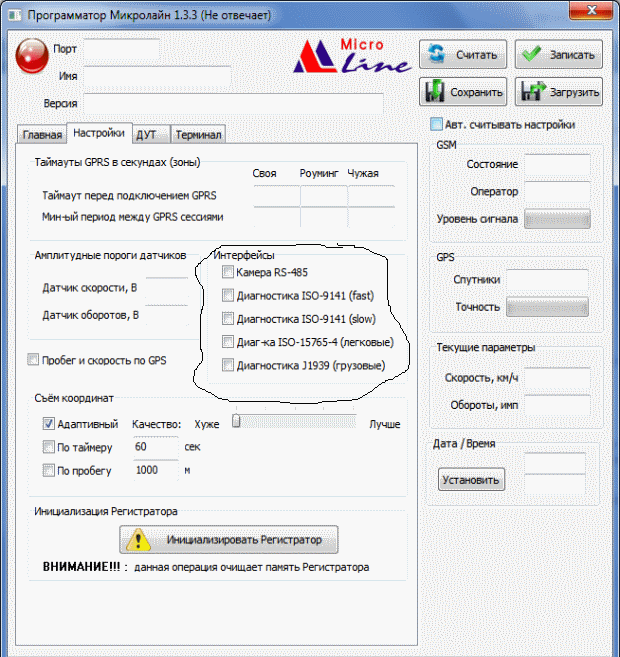Enable the Камера RS-485 checkbox
Viewport: 620px width, 657px height.
228,272
